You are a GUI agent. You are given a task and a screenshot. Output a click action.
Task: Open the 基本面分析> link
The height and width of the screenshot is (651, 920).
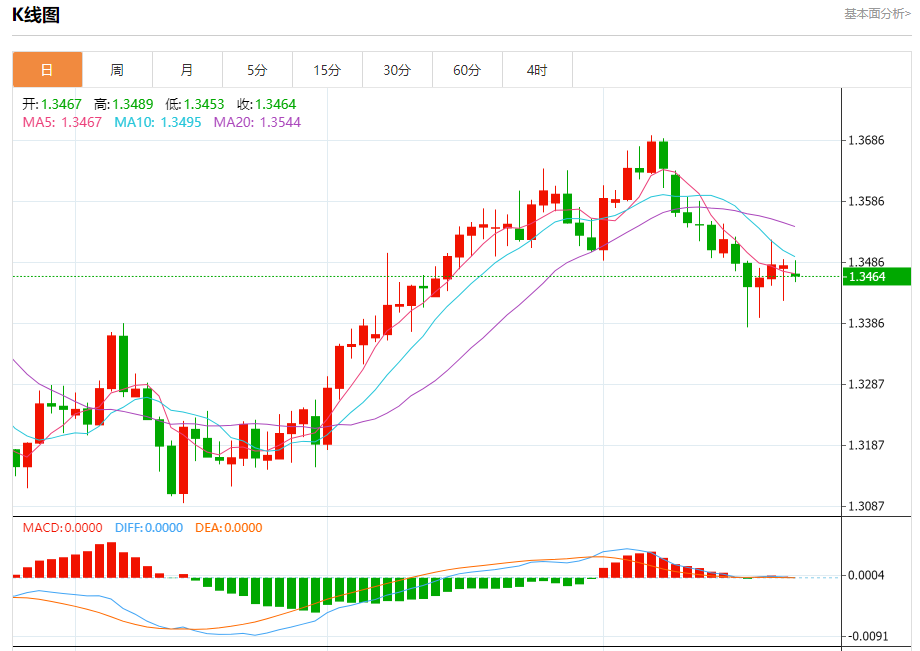point(877,13)
